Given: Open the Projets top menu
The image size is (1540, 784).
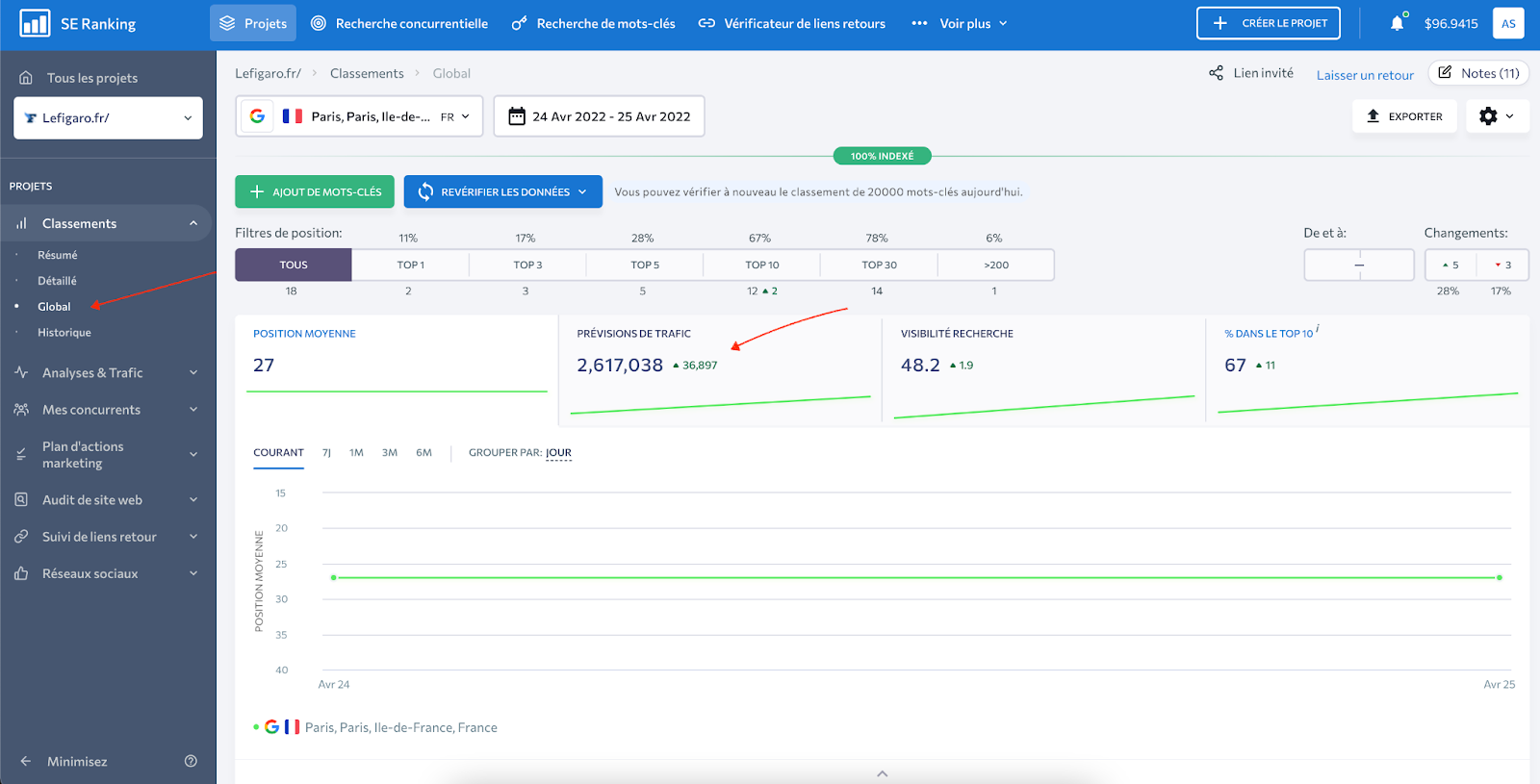Looking at the screenshot, I should (x=253, y=23).
